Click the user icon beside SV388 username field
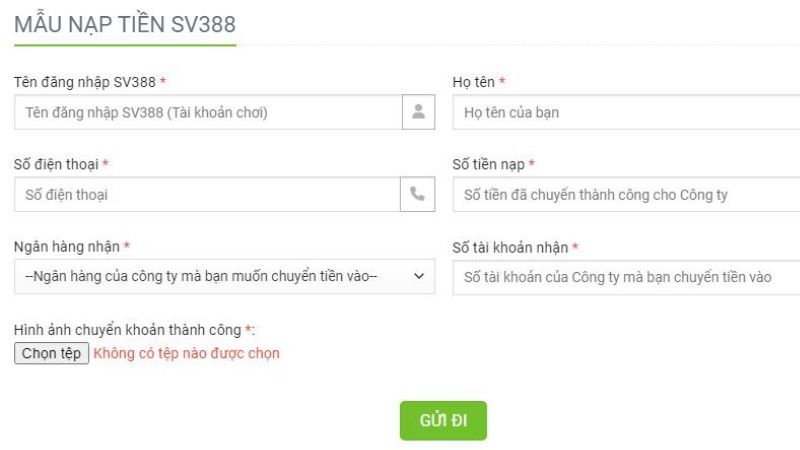 coord(418,112)
